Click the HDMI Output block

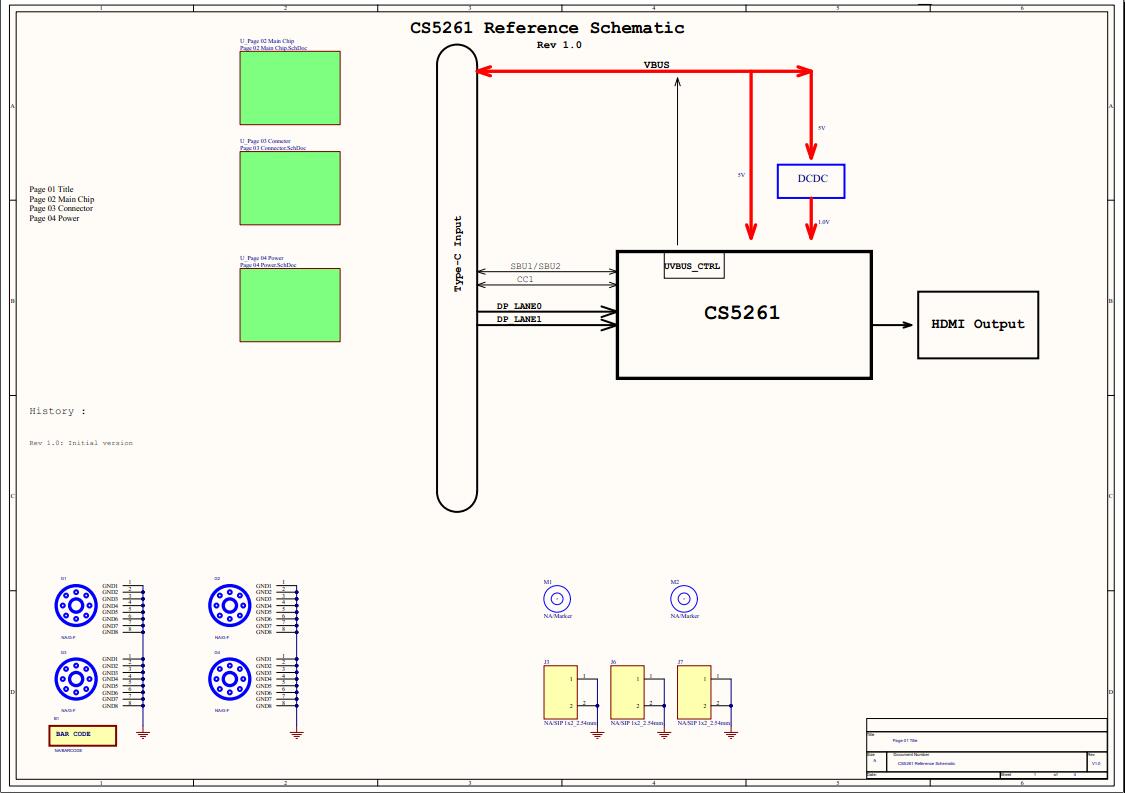pos(978,324)
